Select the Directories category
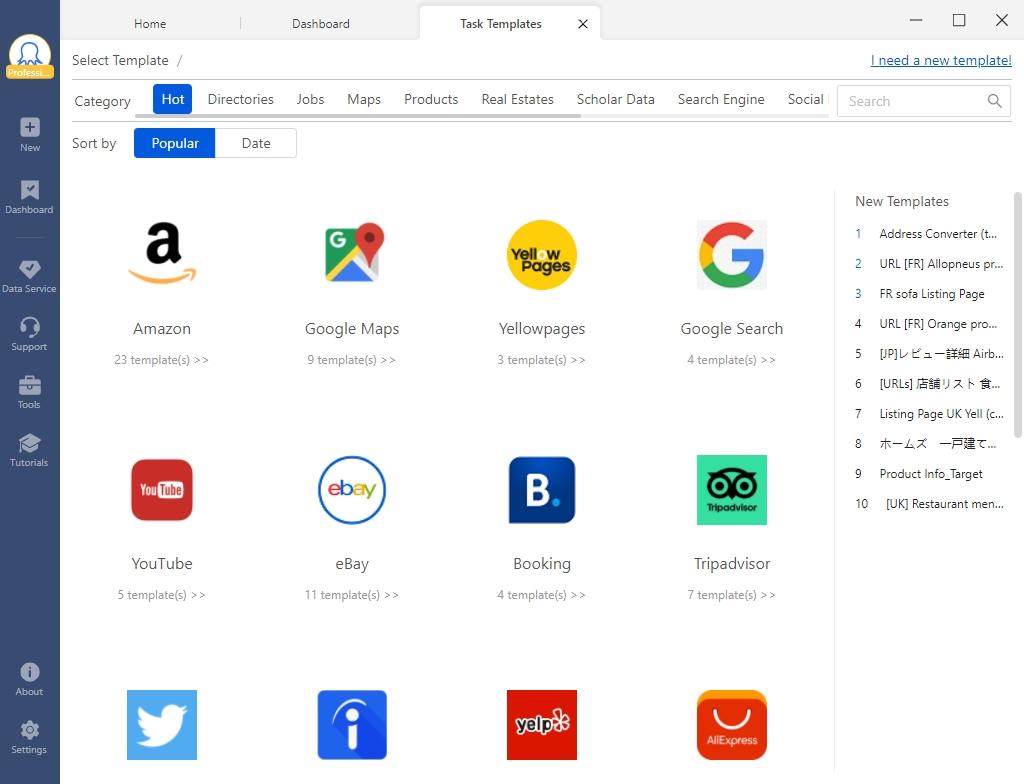The height and width of the screenshot is (784, 1024). (240, 99)
